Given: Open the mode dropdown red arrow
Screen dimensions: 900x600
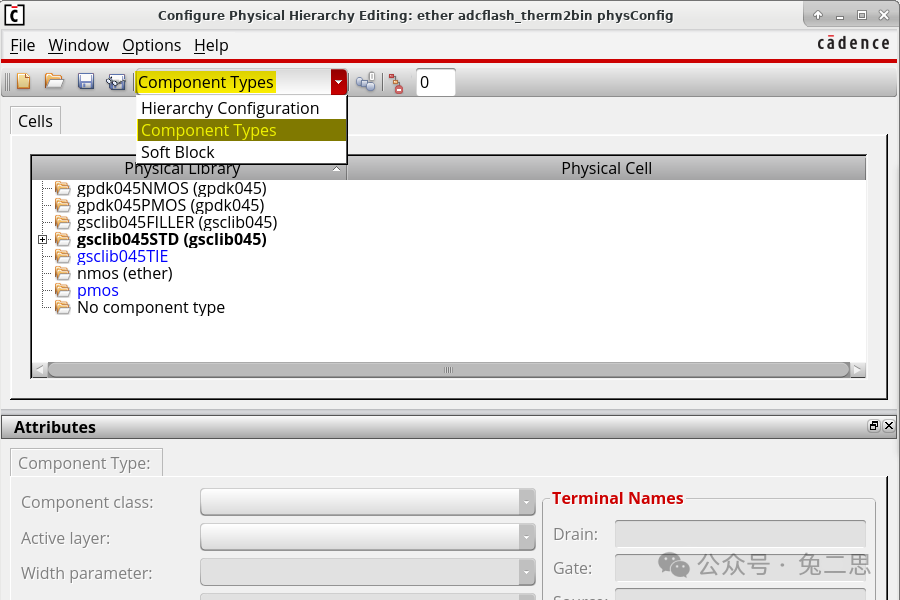Looking at the screenshot, I should click(339, 82).
